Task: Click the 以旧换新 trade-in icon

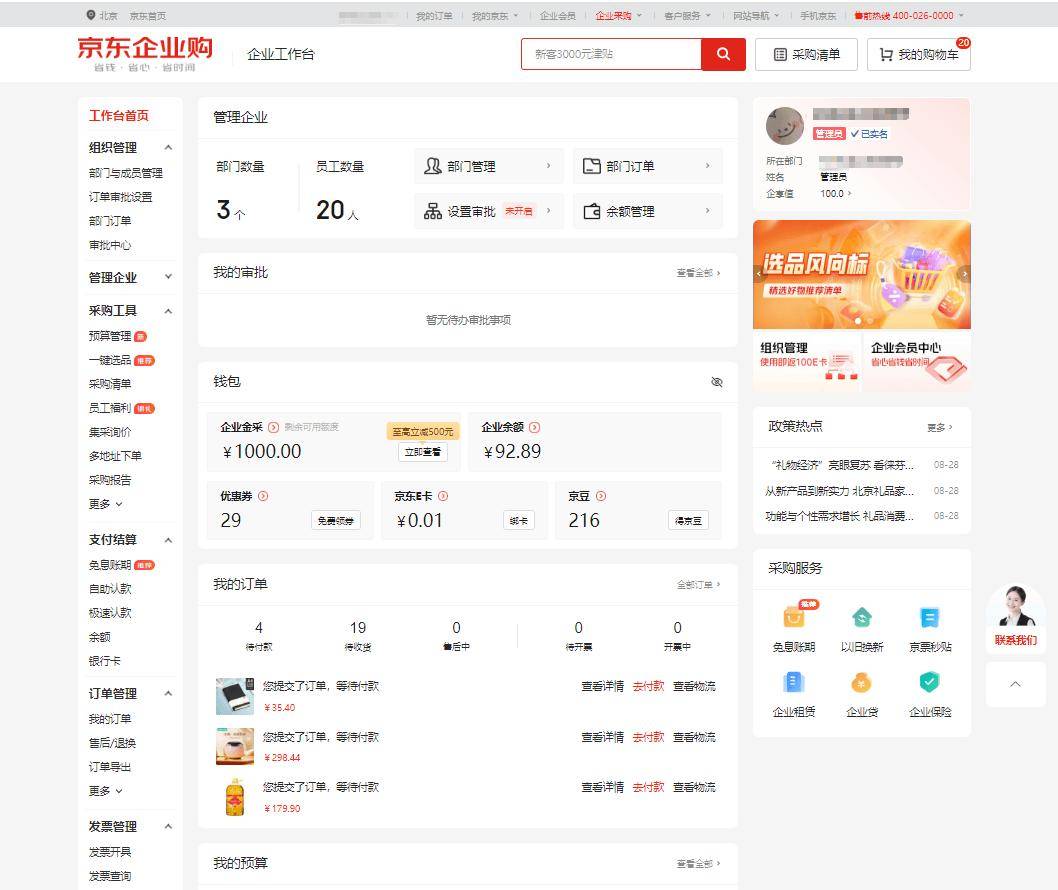Action: pyautogui.click(x=862, y=617)
